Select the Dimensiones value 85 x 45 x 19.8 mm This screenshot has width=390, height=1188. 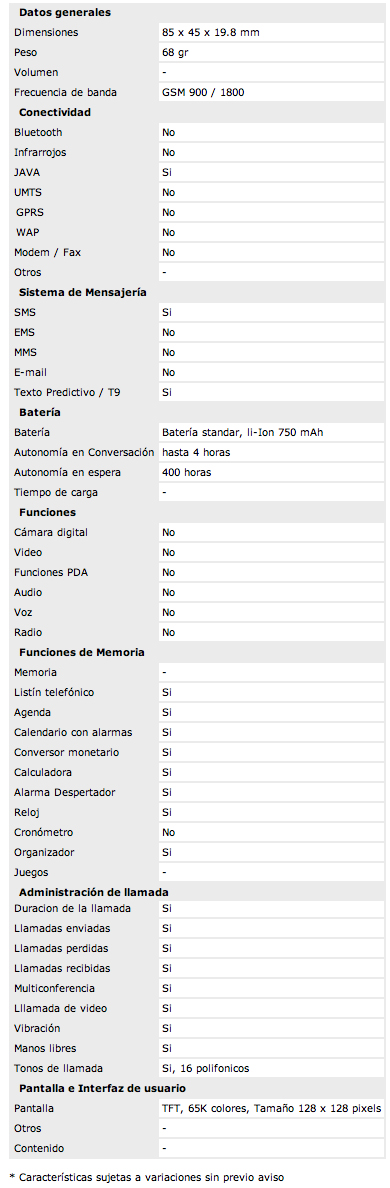click(x=212, y=33)
